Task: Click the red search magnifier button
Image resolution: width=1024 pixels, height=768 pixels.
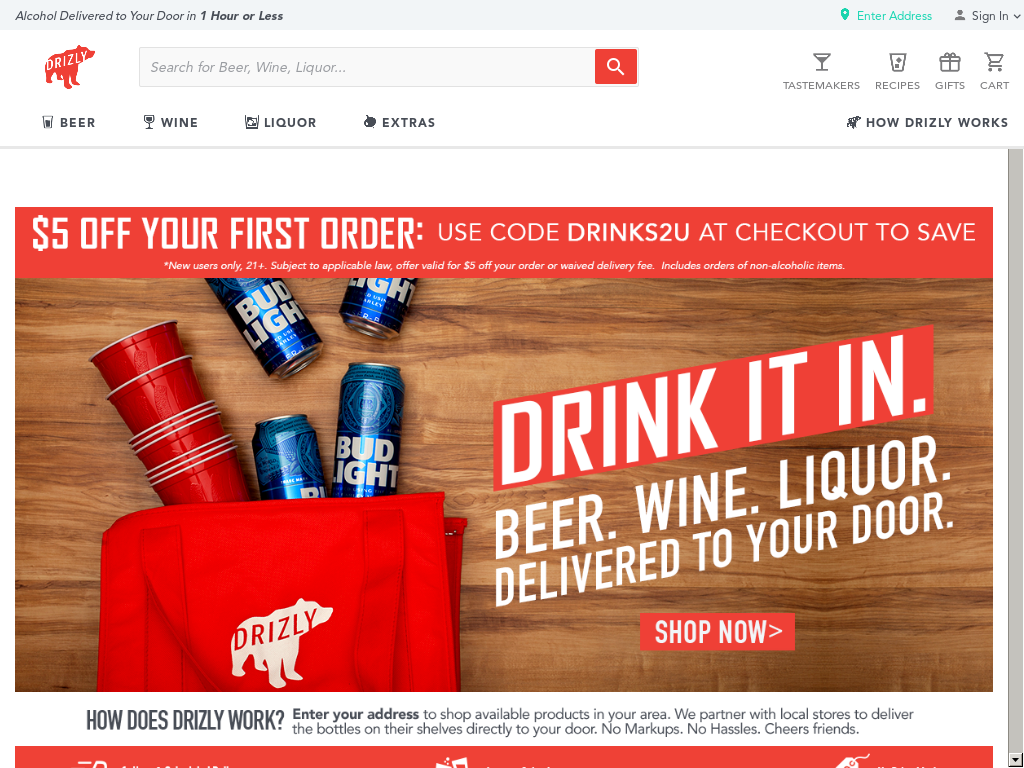Action: (615, 67)
